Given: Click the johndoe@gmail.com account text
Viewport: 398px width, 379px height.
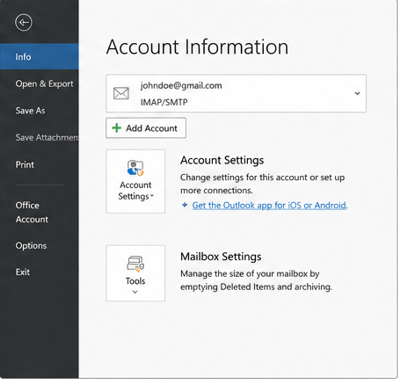Looking at the screenshot, I should click(x=181, y=86).
